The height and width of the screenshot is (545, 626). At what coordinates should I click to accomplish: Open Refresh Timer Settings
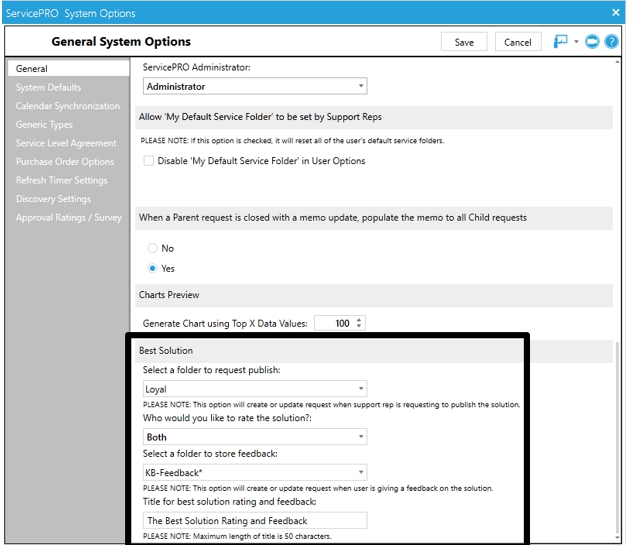(x=62, y=180)
